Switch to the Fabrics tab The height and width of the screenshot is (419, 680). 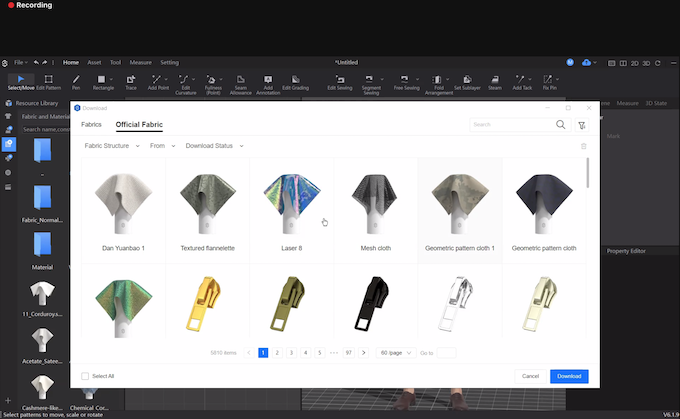pyautogui.click(x=91, y=125)
